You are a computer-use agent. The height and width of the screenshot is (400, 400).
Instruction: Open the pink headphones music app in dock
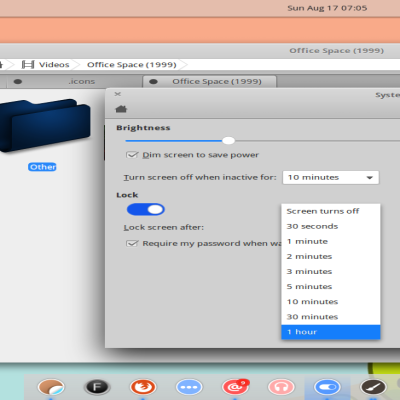click(281, 387)
